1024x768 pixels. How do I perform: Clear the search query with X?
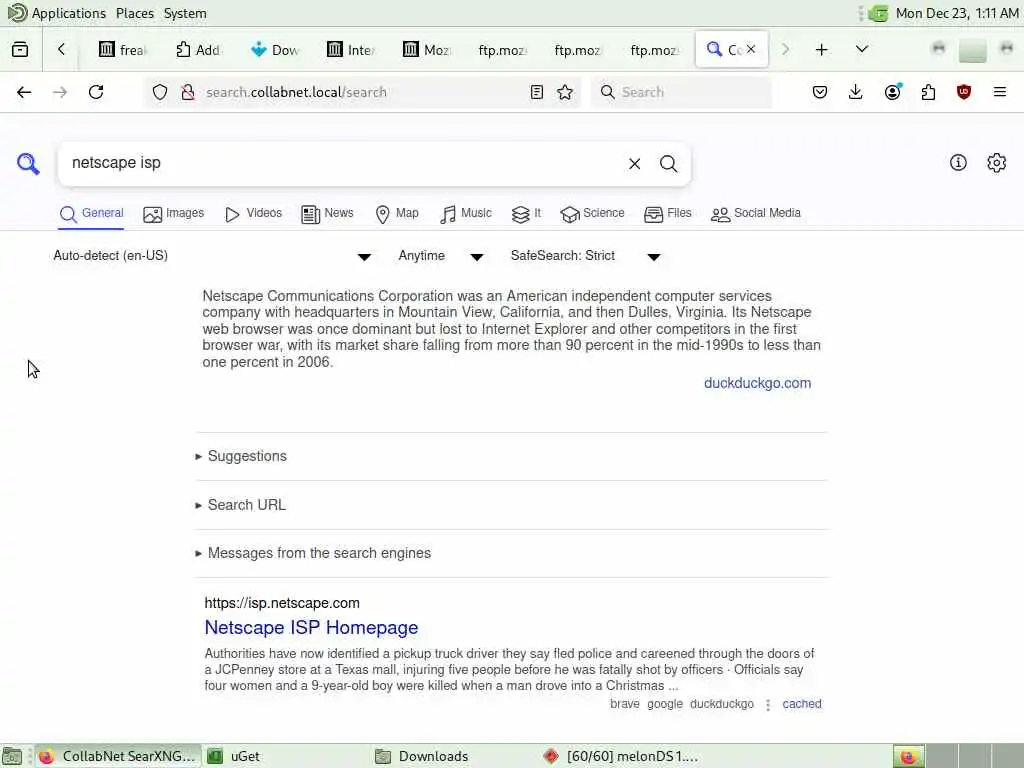pos(634,164)
